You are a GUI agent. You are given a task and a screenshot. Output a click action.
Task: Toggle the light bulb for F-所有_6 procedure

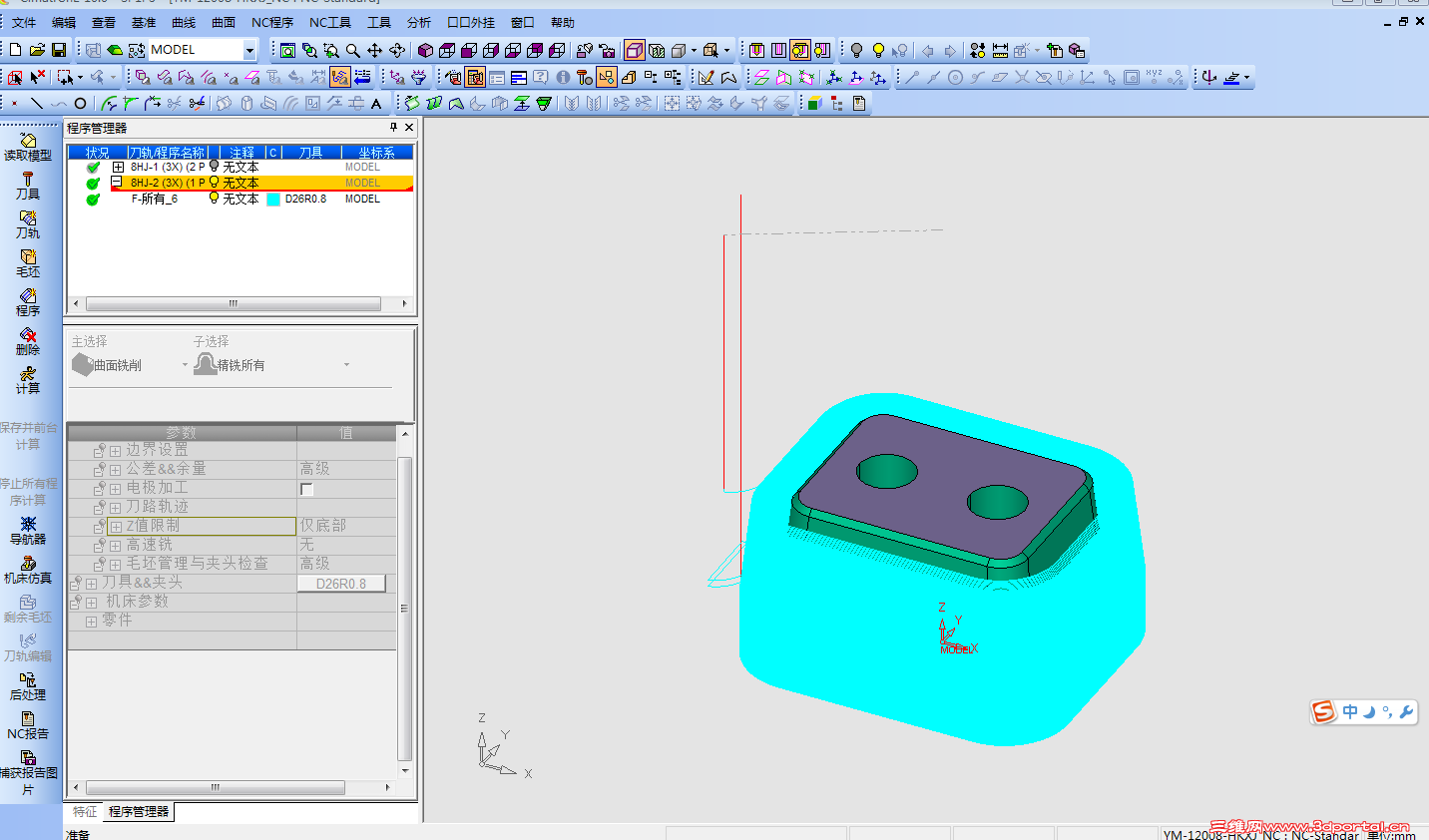[x=214, y=199]
